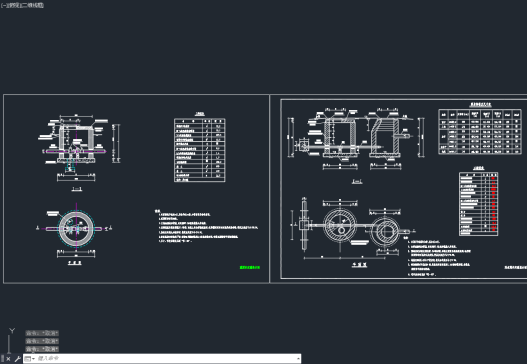The height and width of the screenshot is (364, 527).
Task: Select the red-valued quantity table in right sheet
Action: click(478, 204)
